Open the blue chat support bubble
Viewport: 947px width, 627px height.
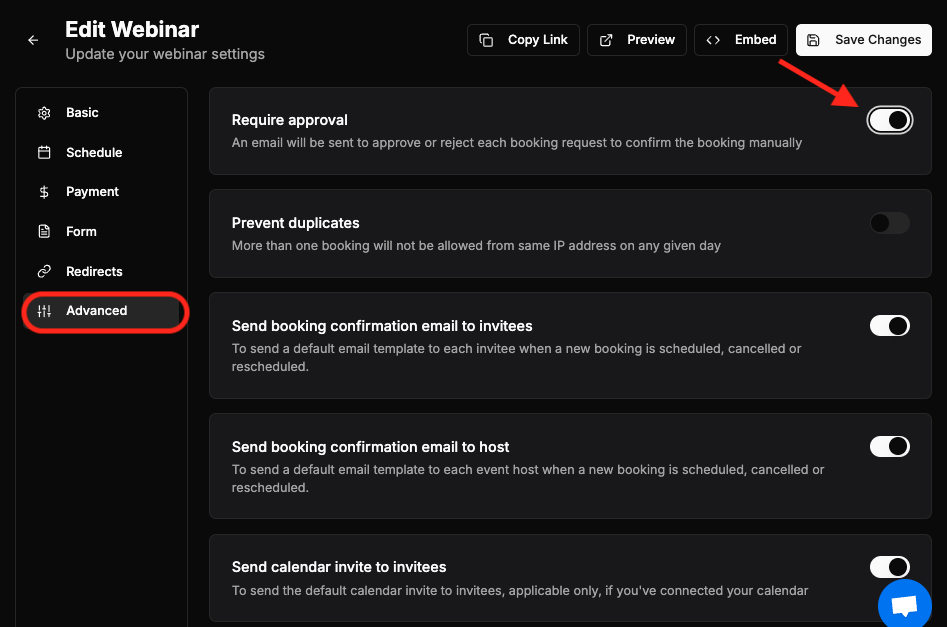(x=904, y=604)
